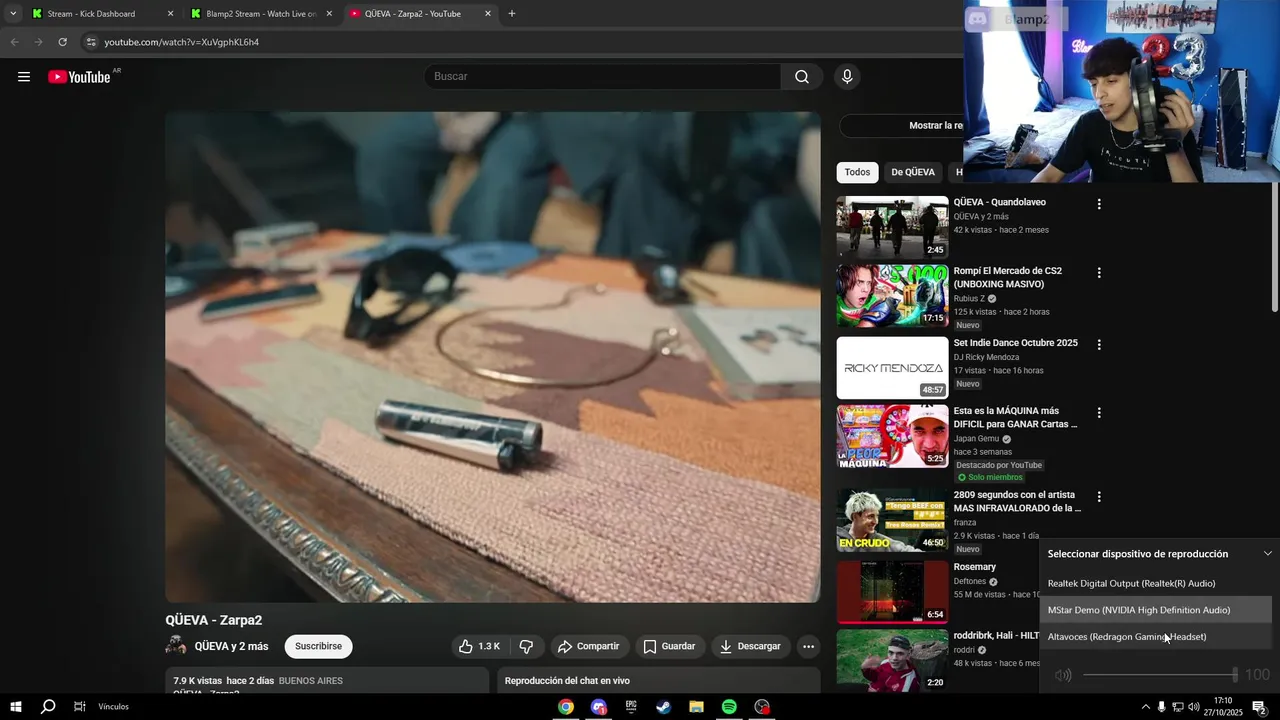Click the Compartir share button
This screenshot has width=1280, height=720.
588,646
